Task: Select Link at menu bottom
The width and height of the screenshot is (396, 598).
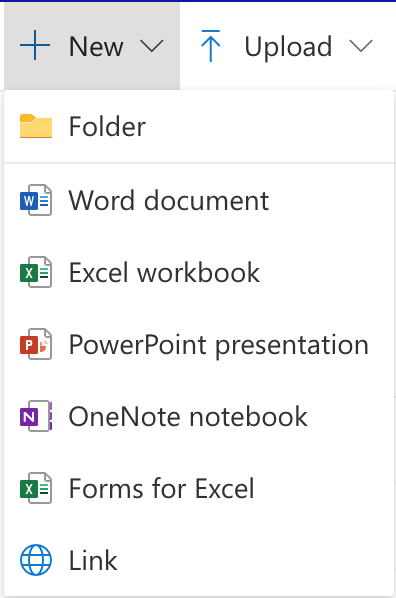Action: pos(199,560)
